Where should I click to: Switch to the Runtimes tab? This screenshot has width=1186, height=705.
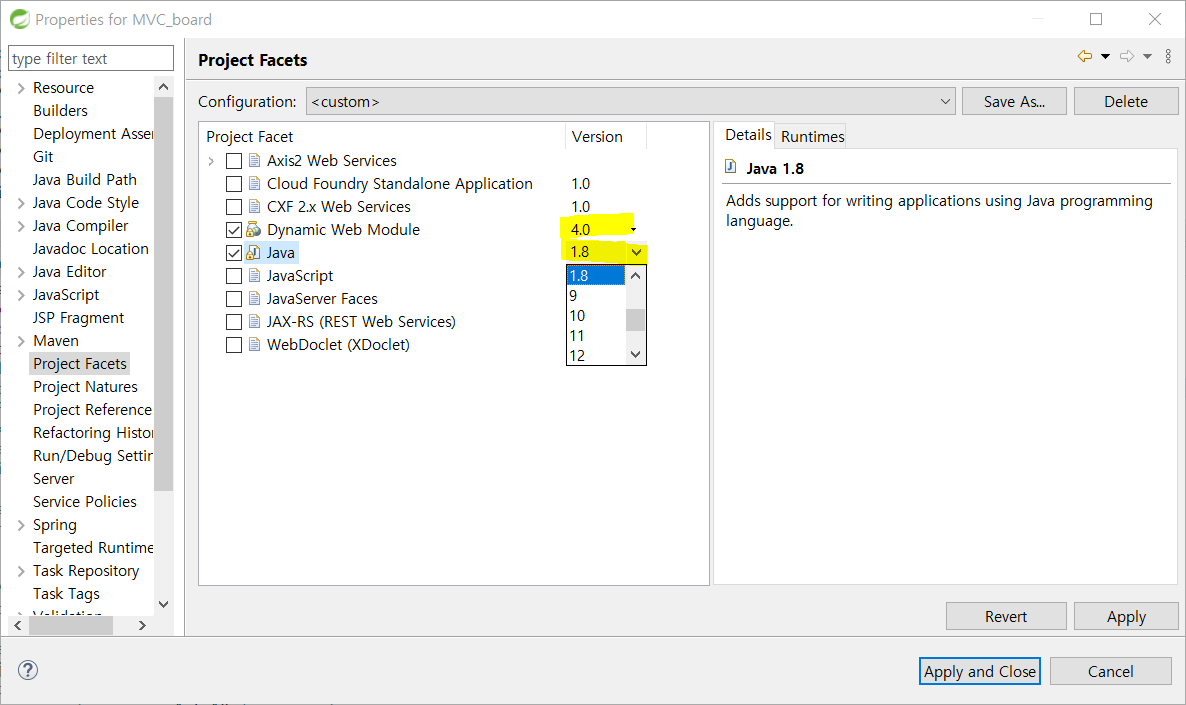tap(812, 136)
